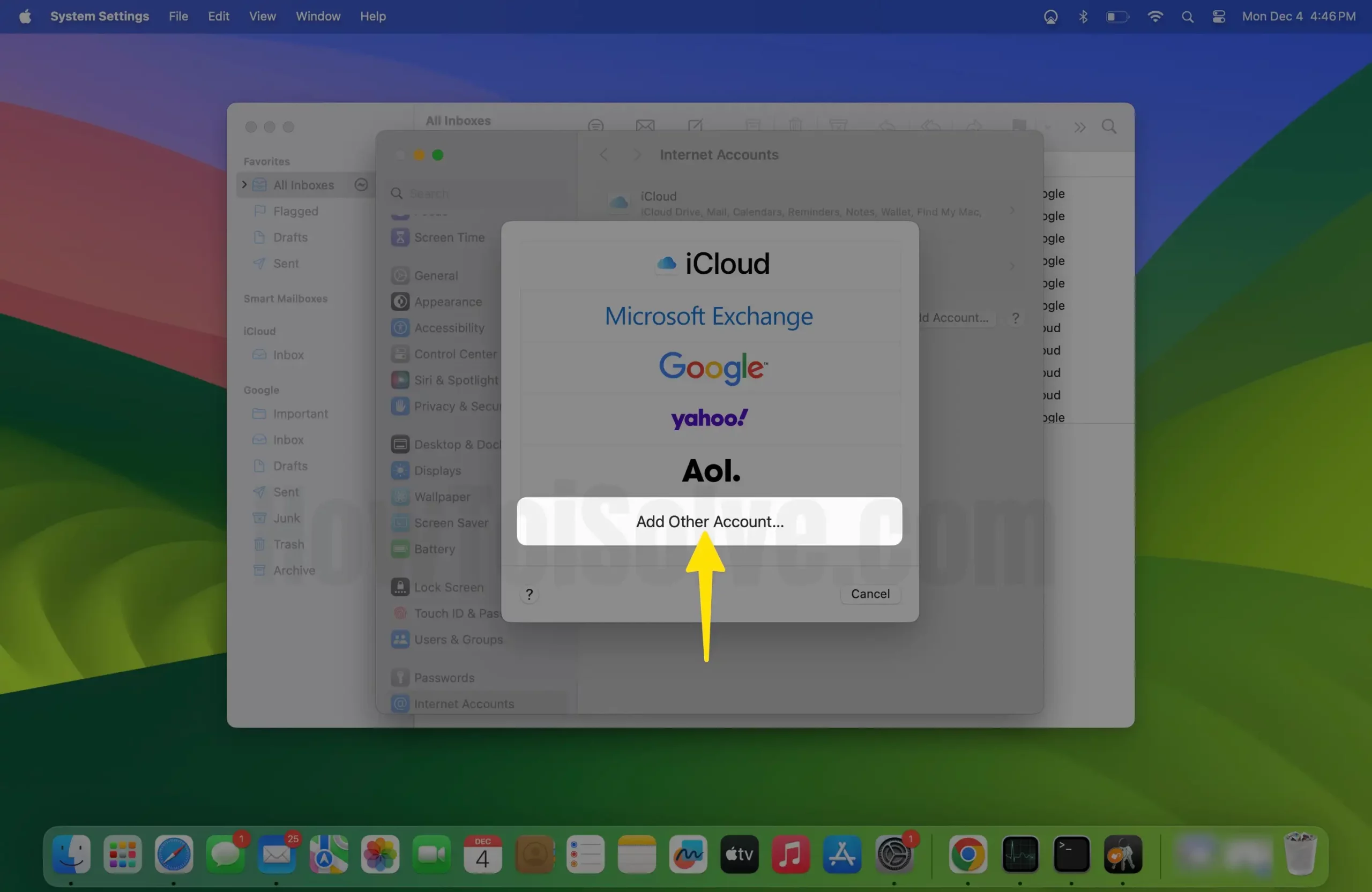
Task: Choose iCloud account provider
Action: point(712,264)
